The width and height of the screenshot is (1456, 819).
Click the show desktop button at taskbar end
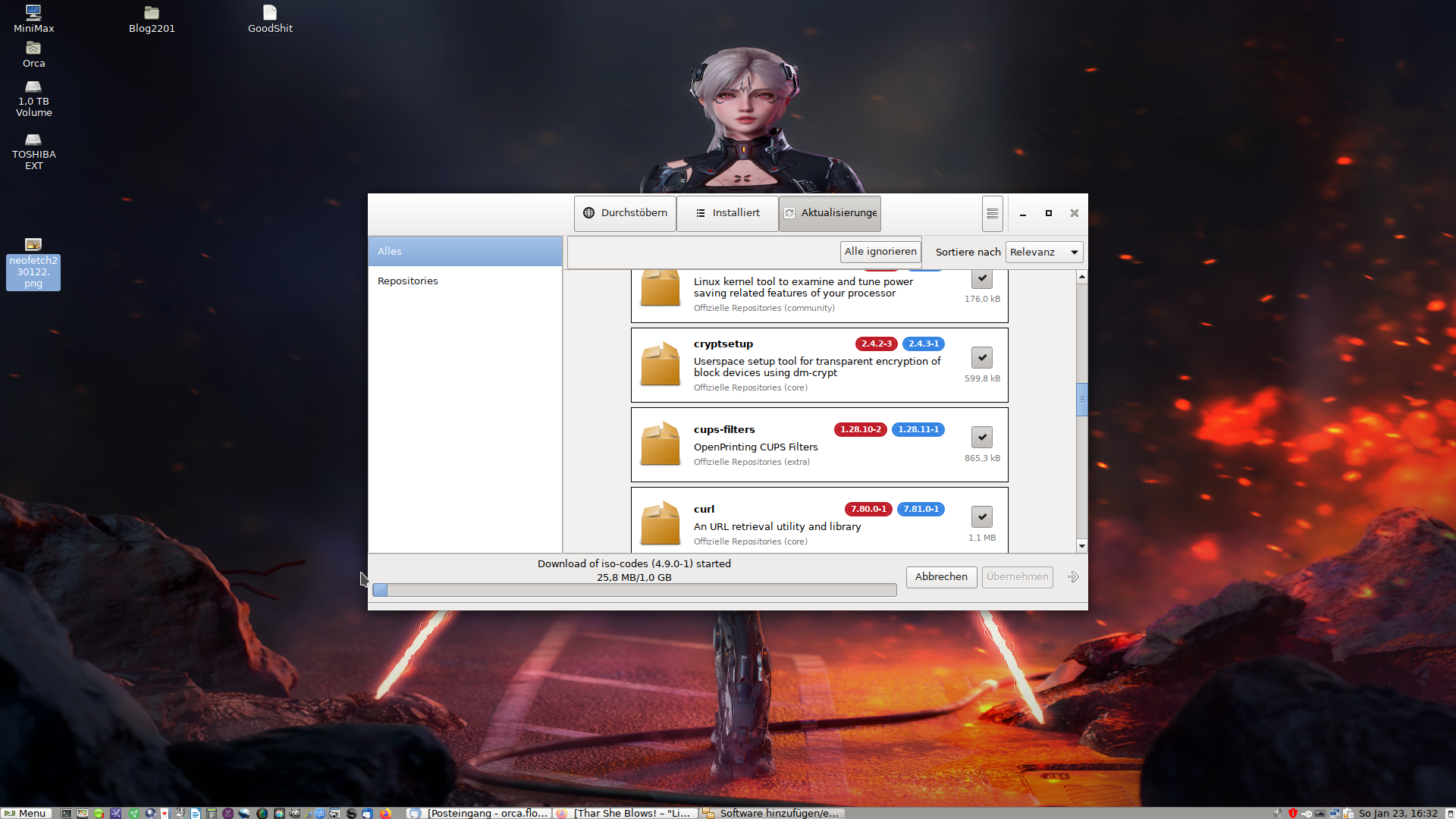[x=1450, y=814]
